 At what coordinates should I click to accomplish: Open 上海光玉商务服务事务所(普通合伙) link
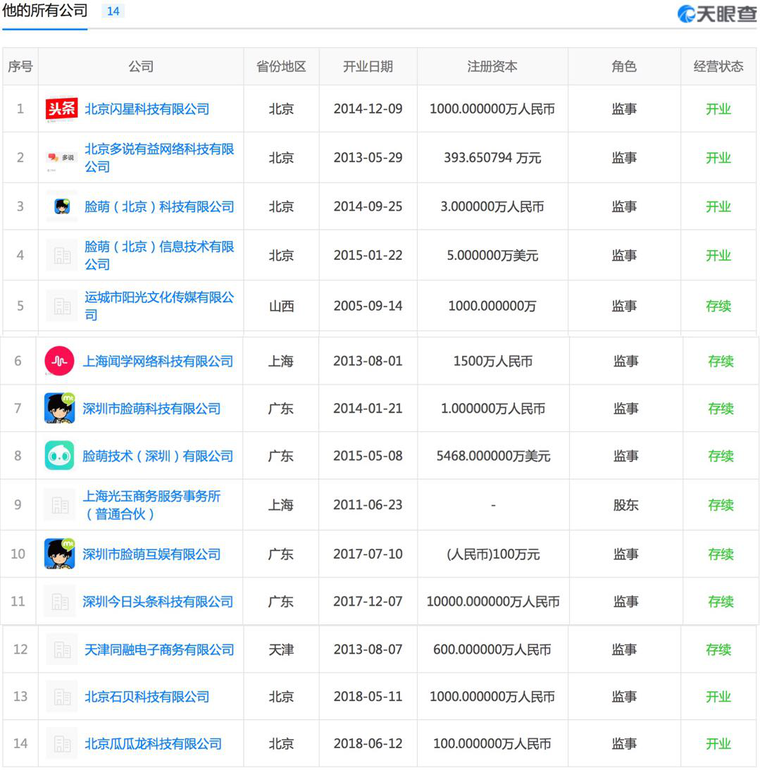[151, 505]
